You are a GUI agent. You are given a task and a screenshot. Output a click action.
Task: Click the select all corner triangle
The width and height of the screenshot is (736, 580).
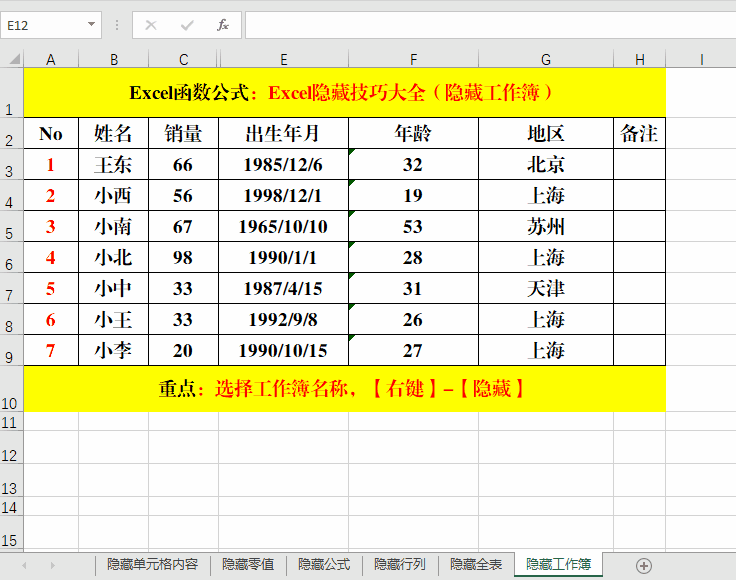14,59
